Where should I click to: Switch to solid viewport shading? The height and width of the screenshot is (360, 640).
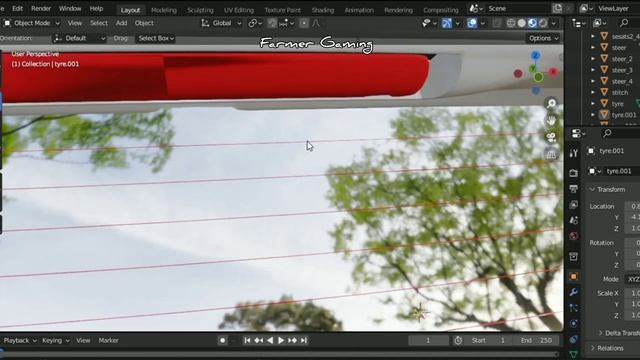pos(521,23)
